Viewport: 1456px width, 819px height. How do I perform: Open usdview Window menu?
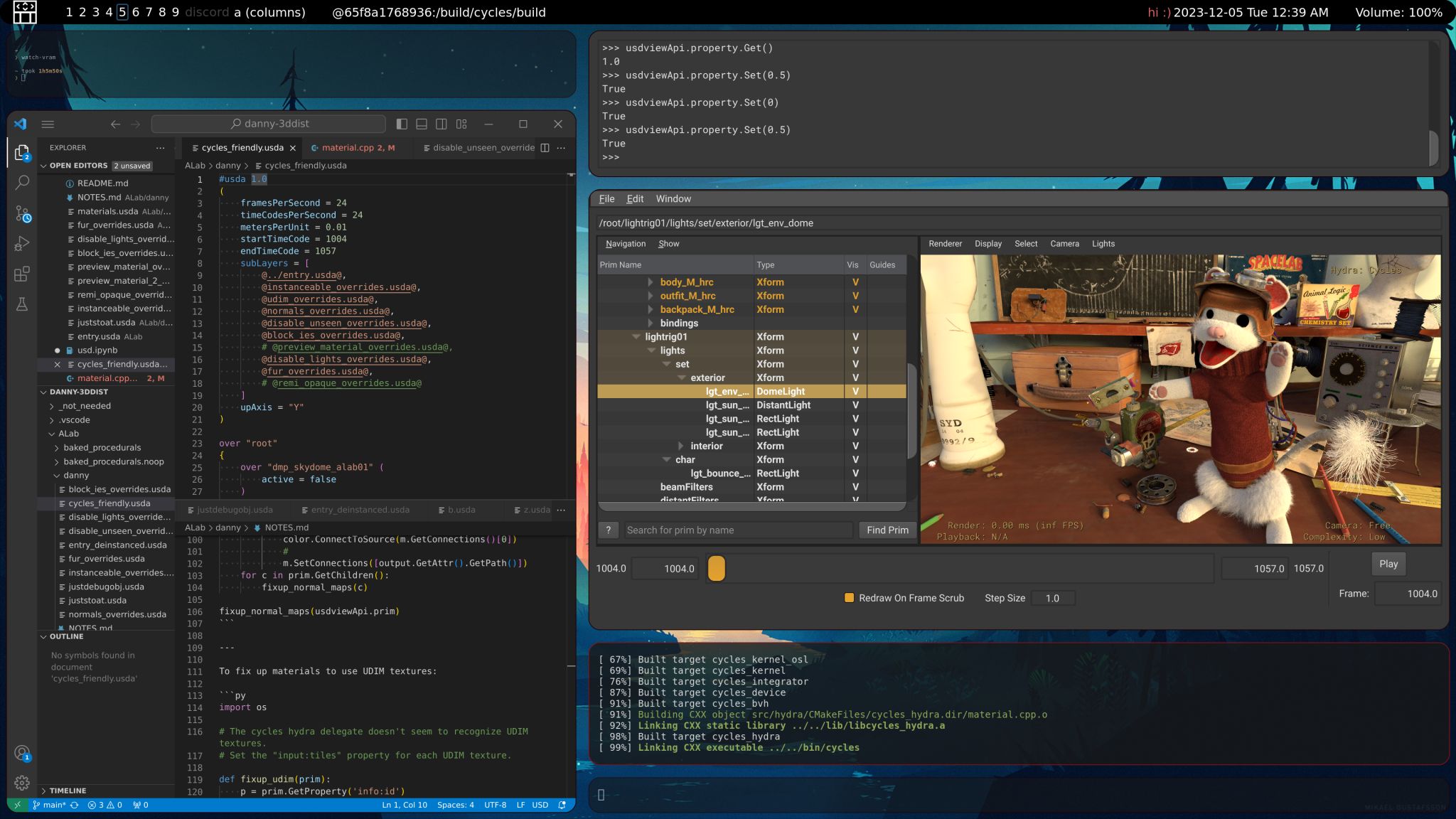coord(673,199)
